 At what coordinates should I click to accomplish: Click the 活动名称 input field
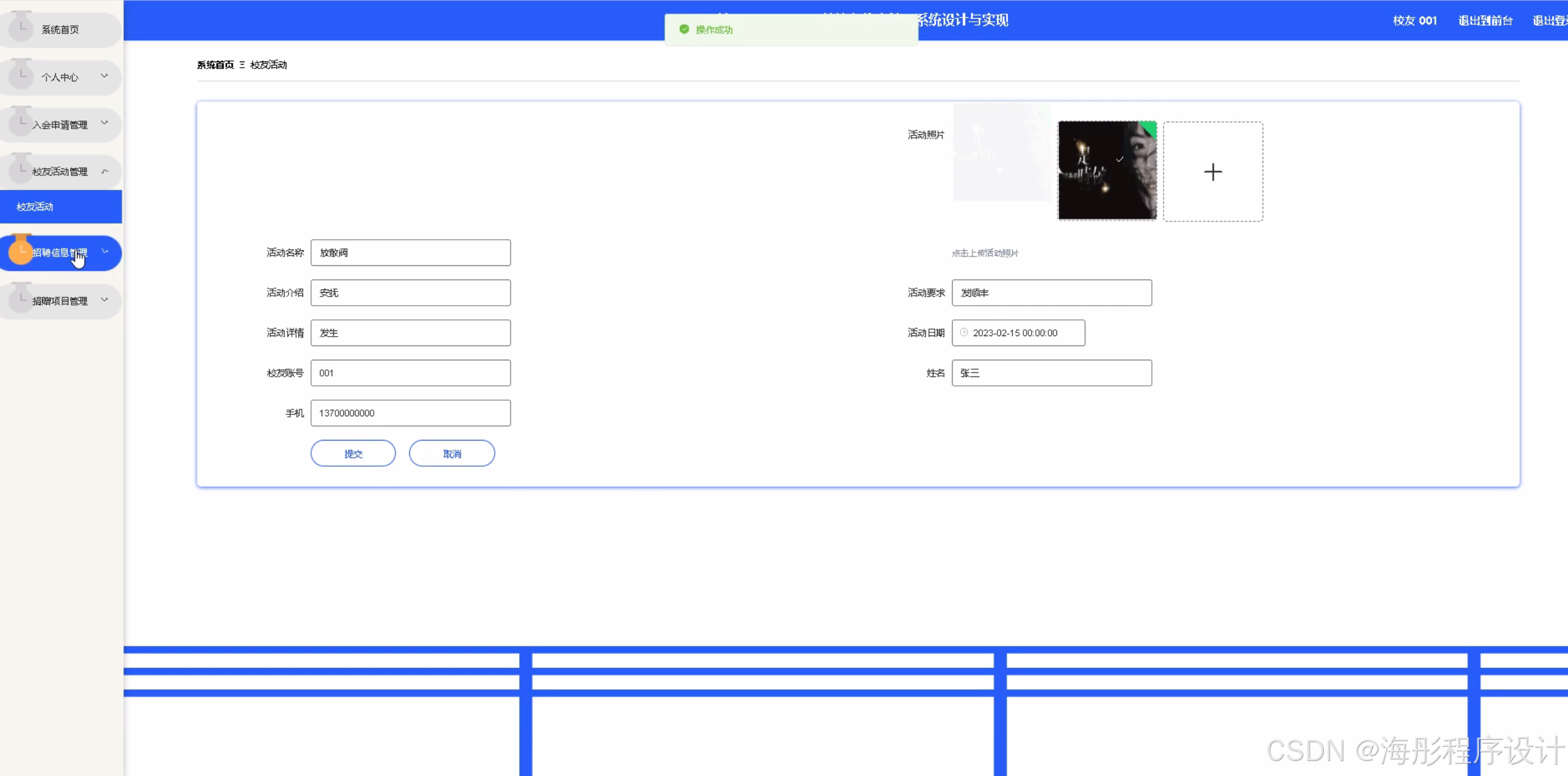coord(410,253)
